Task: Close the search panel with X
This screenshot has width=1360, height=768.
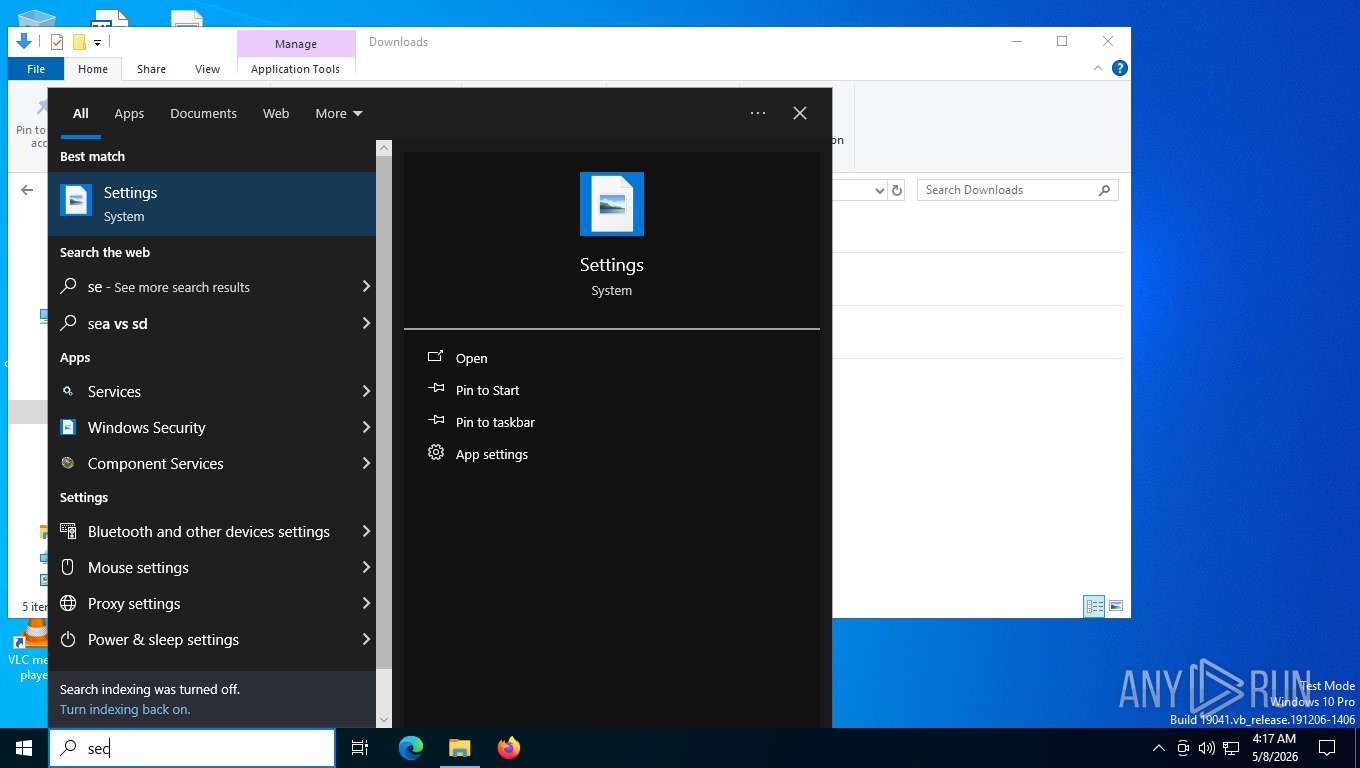Action: tap(800, 113)
